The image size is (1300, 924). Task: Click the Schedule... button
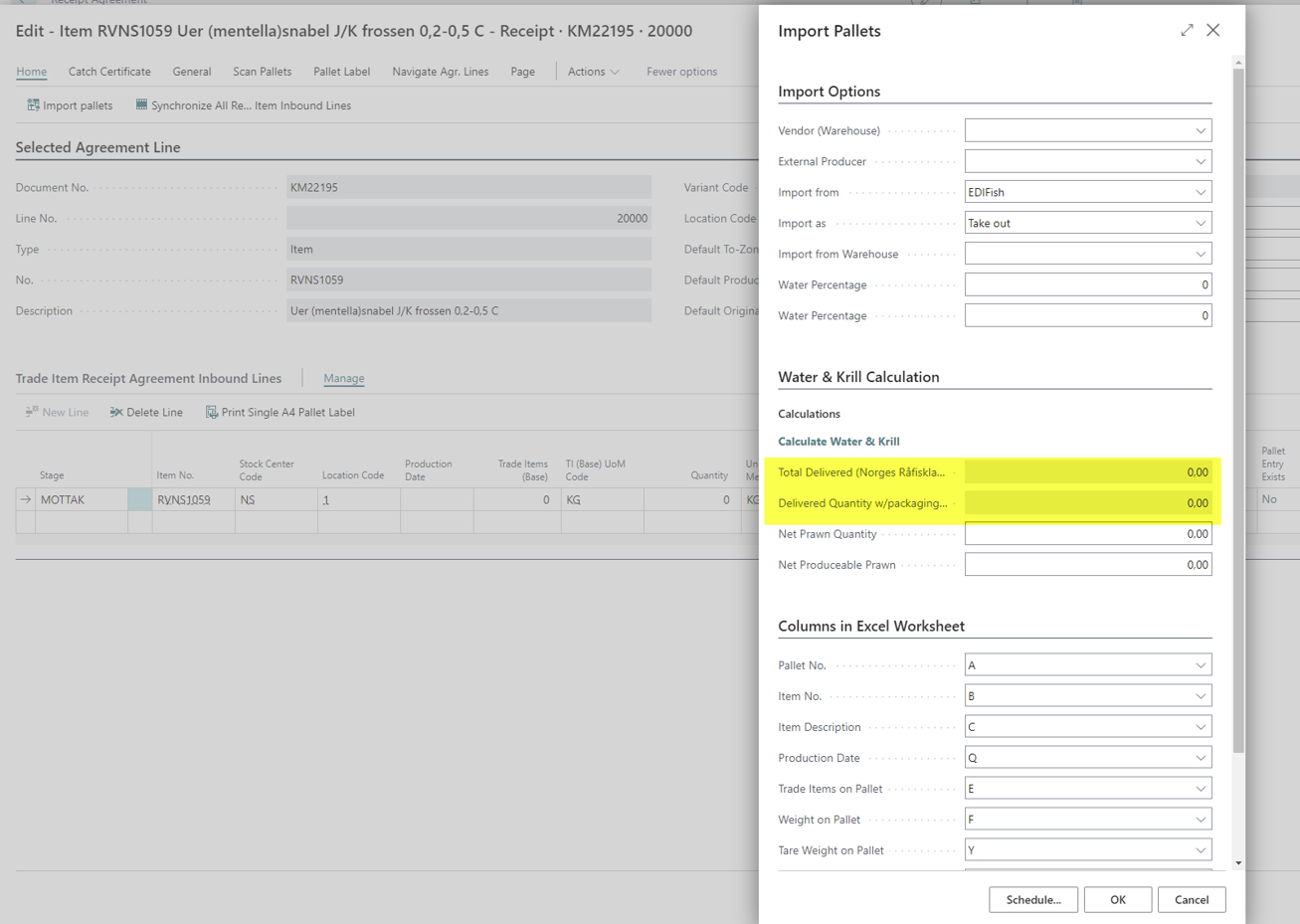click(x=1032, y=900)
